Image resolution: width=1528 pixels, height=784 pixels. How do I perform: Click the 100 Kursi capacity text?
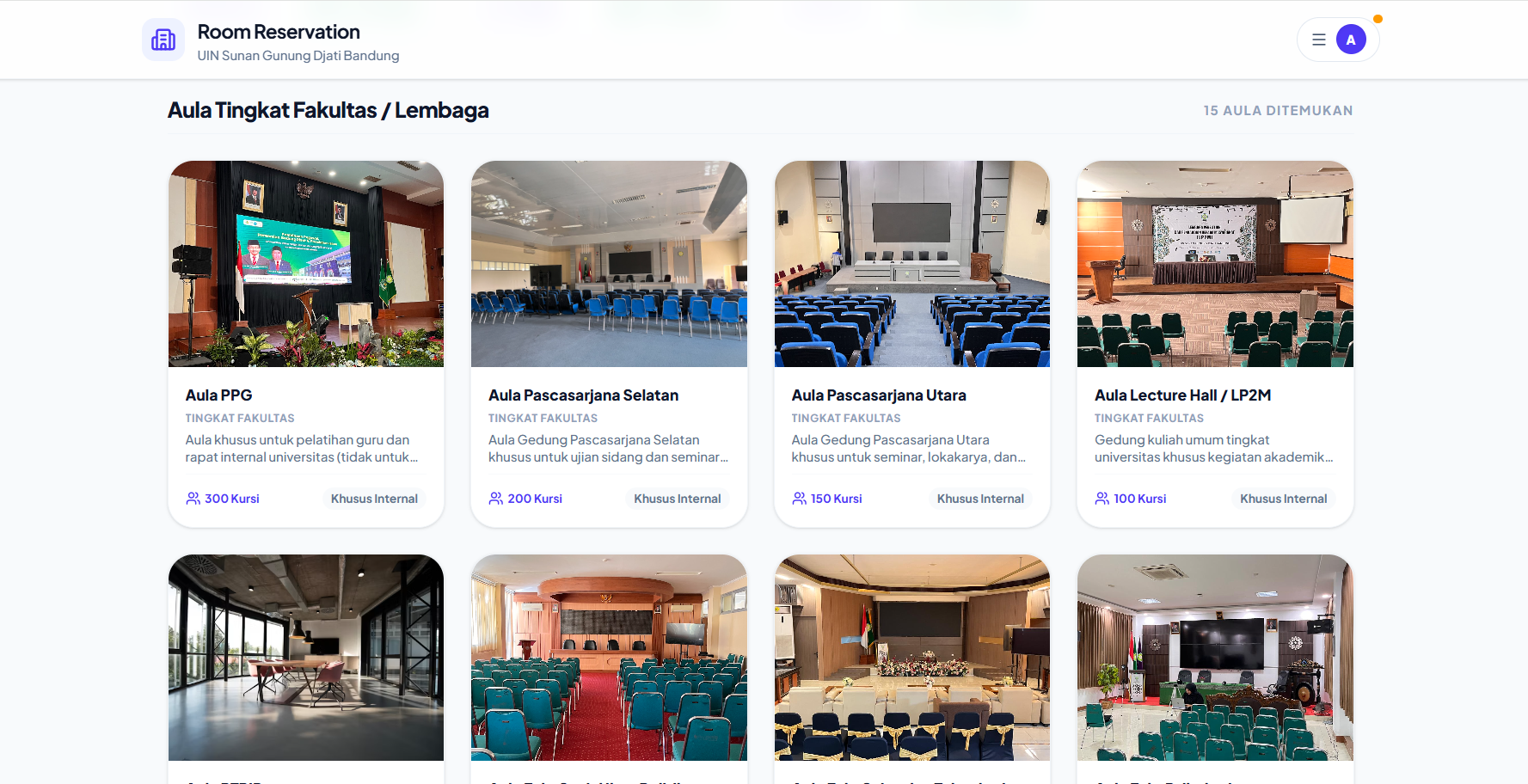click(x=1140, y=499)
